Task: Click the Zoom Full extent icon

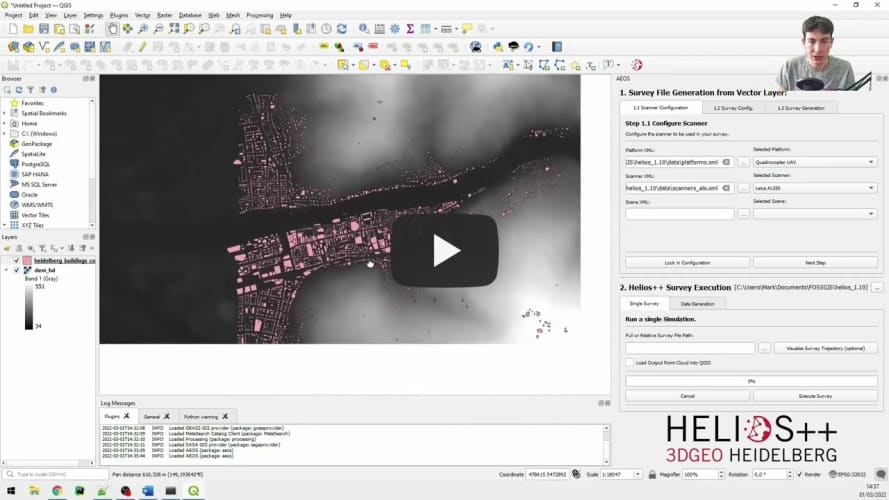Action: click(173, 29)
